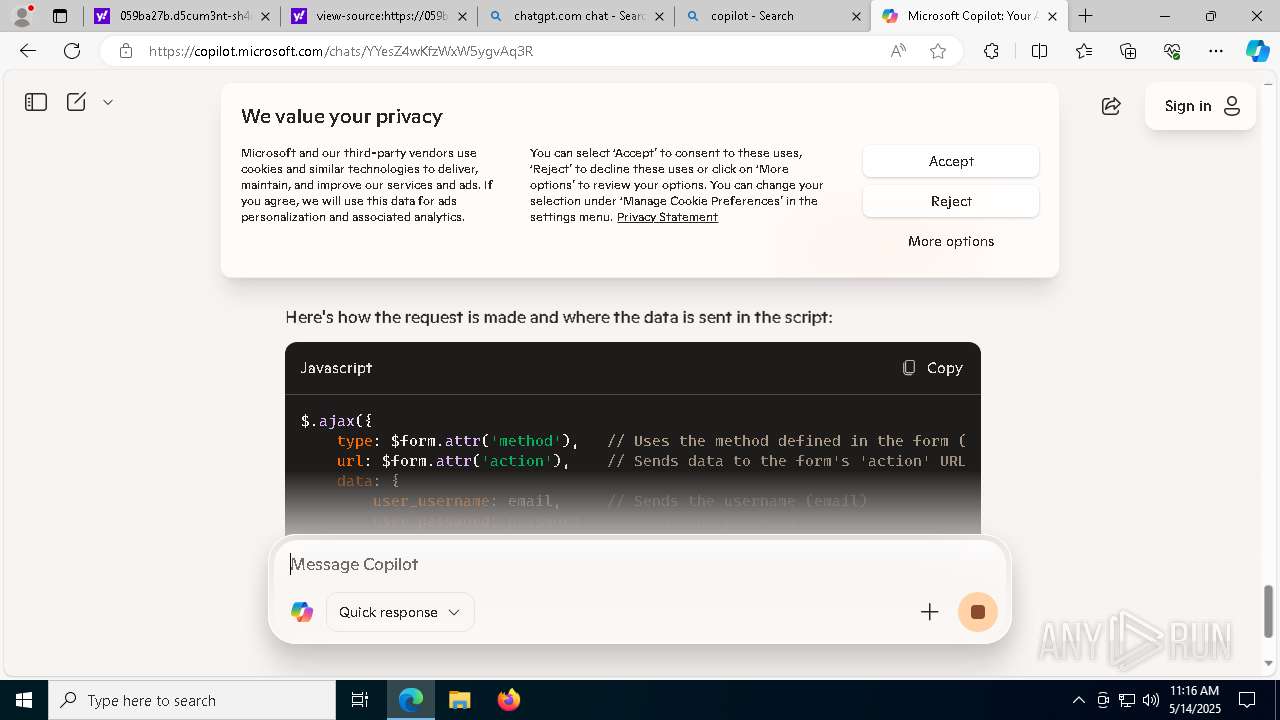This screenshot has width=1280, height=720.
Task: Click the address bar URL
Action: tap(341, 51)
